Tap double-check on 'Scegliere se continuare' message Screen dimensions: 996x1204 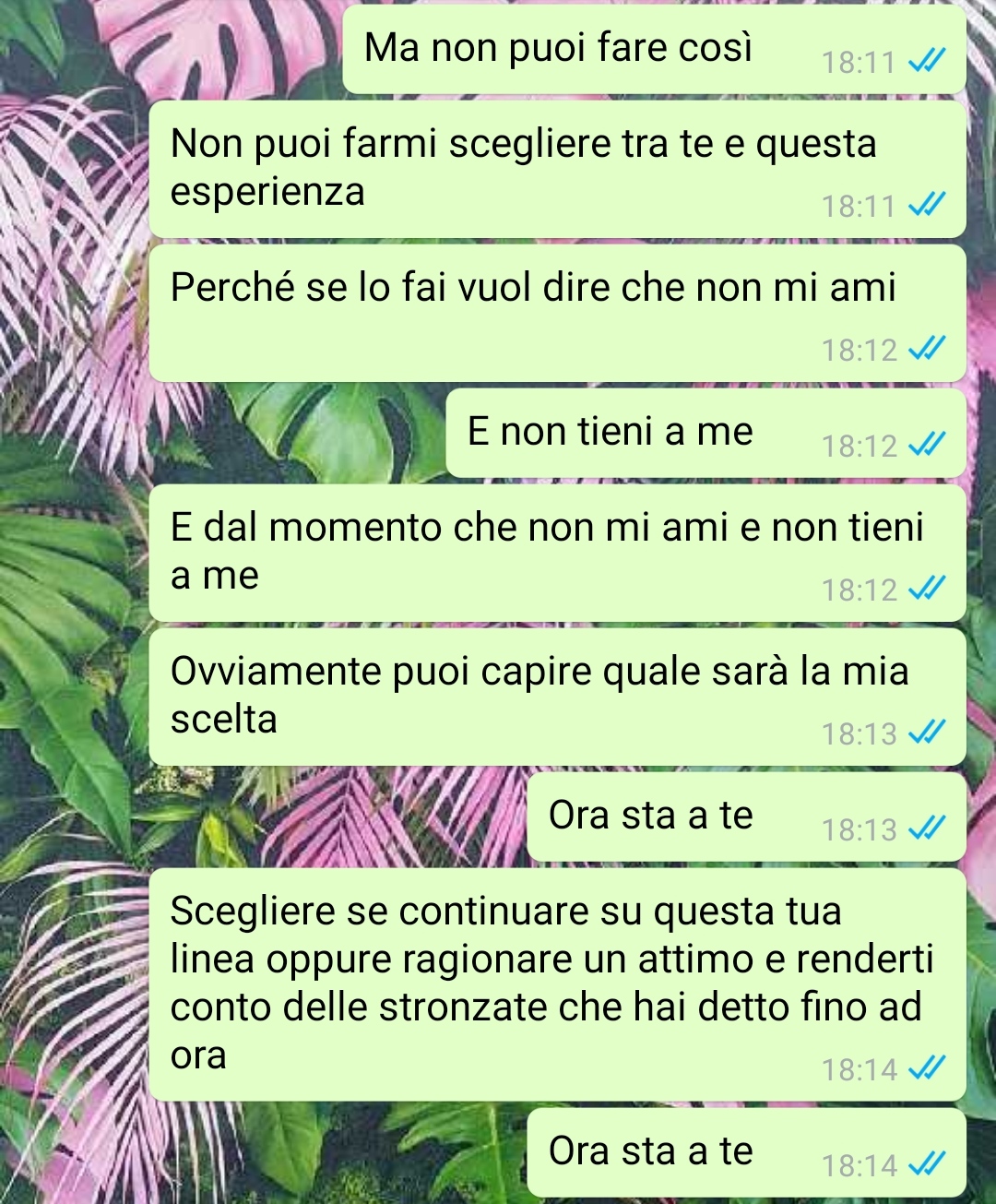click(927, 1069)
